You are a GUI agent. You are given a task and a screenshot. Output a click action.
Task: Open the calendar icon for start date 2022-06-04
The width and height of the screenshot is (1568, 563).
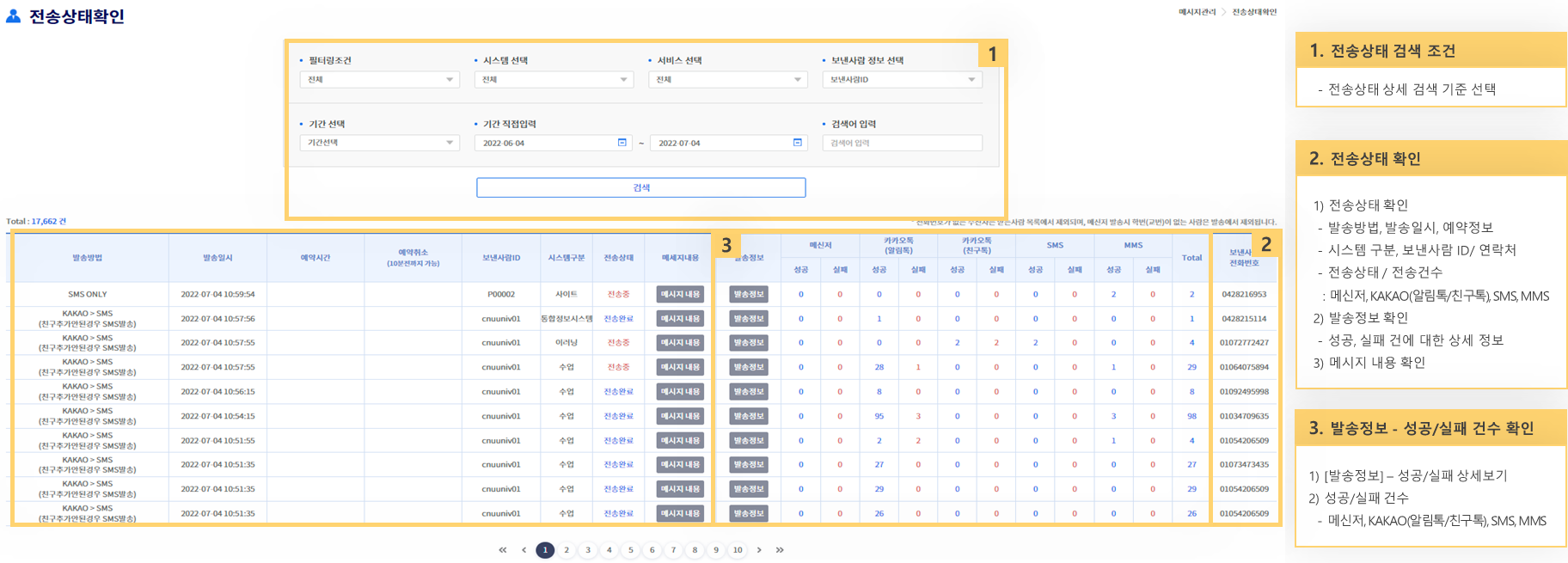[622, 143]
